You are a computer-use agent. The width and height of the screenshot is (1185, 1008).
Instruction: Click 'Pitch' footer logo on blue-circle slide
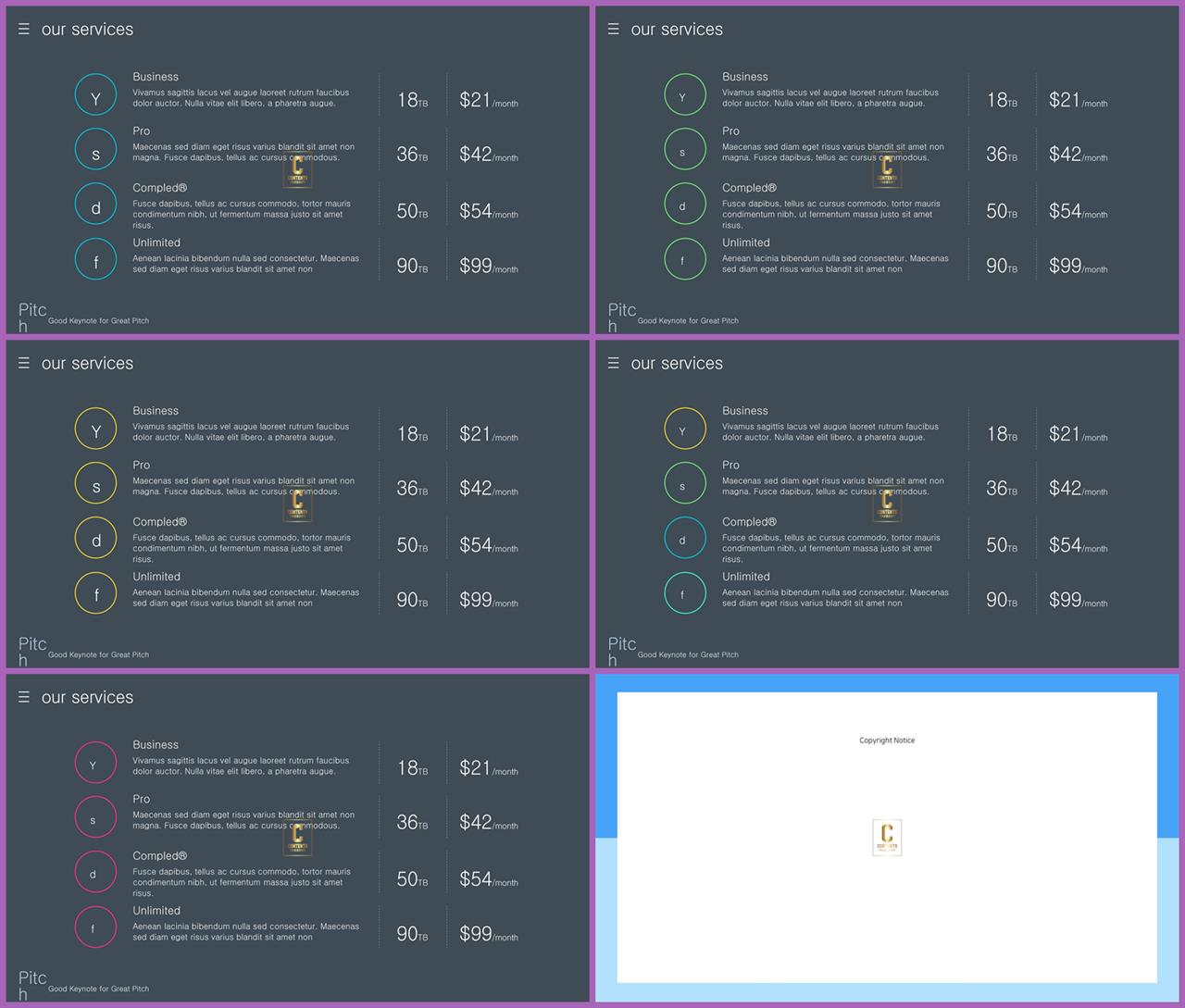pyautogui.click(x=32, y=317)
